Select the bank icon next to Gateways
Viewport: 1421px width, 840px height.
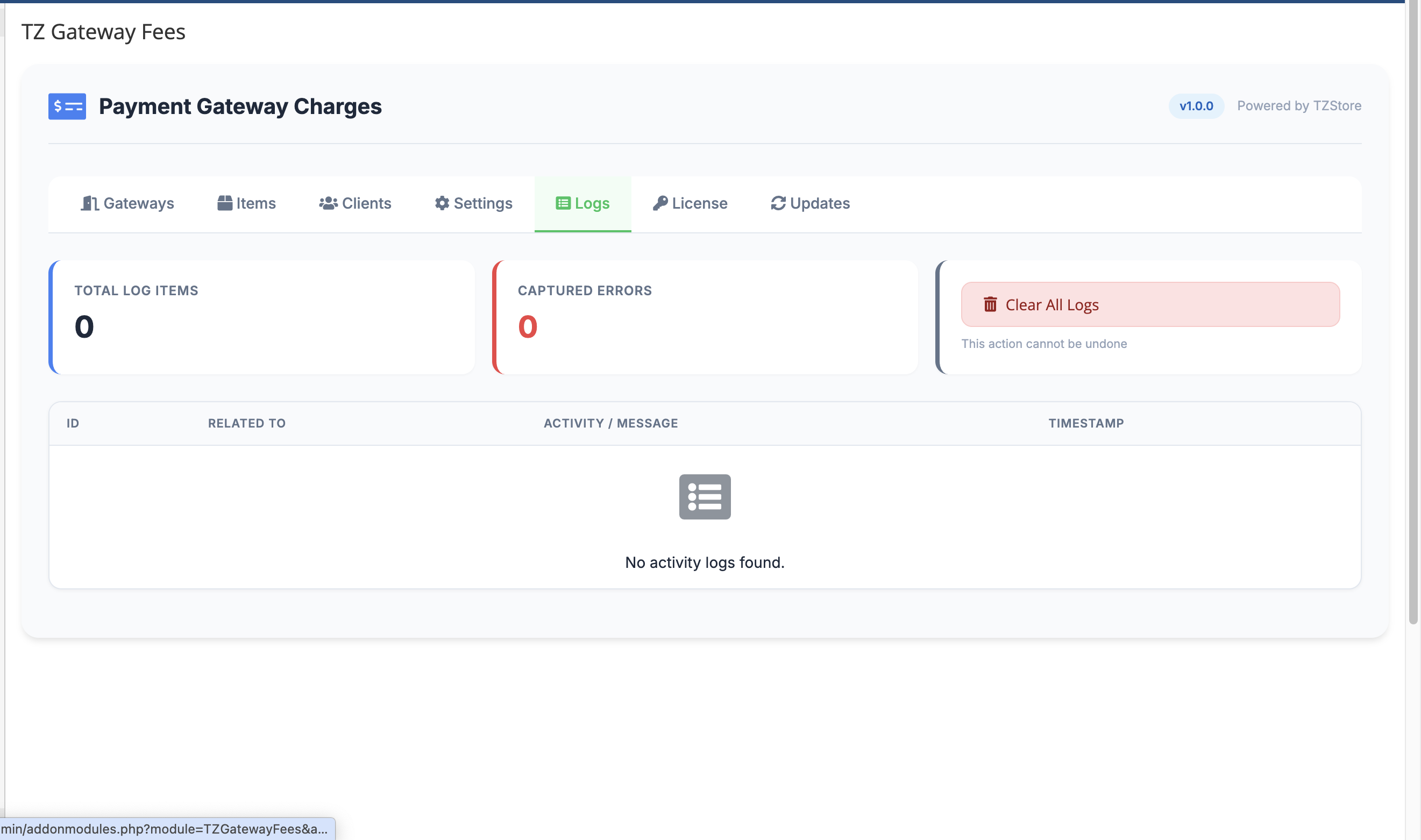89,203
